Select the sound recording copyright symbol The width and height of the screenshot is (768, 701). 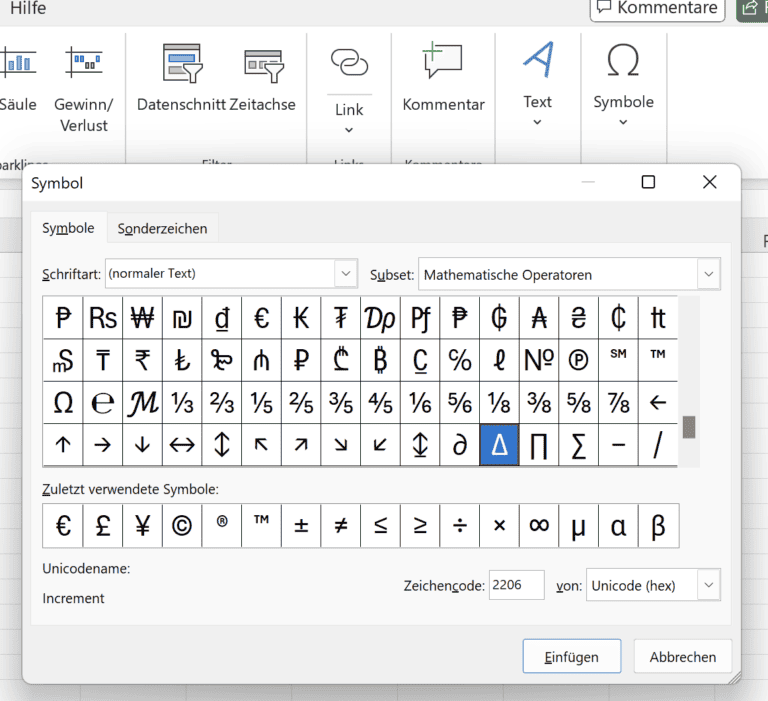click(x=578, y=360)
